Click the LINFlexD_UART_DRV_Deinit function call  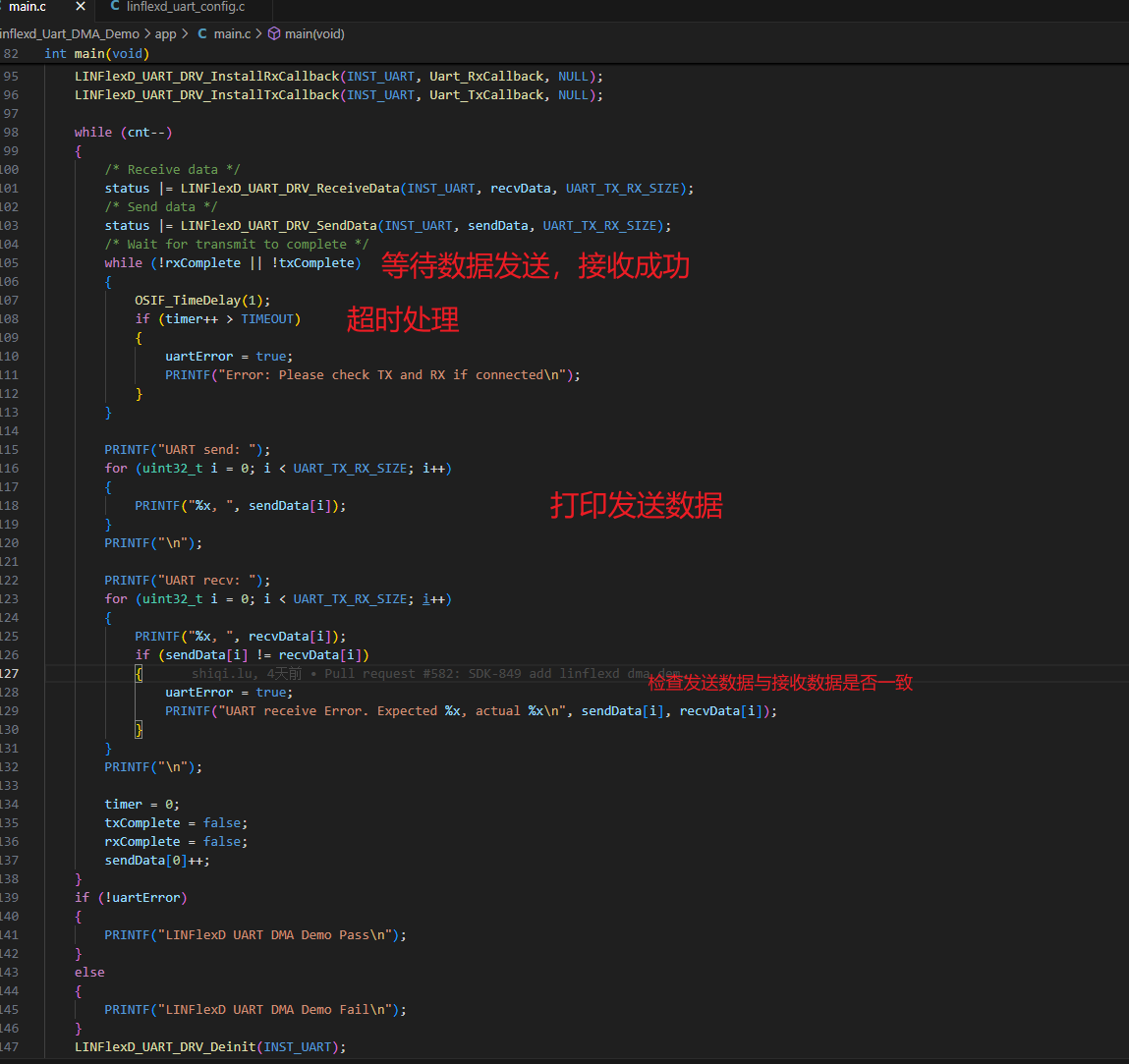point(165,1047)
